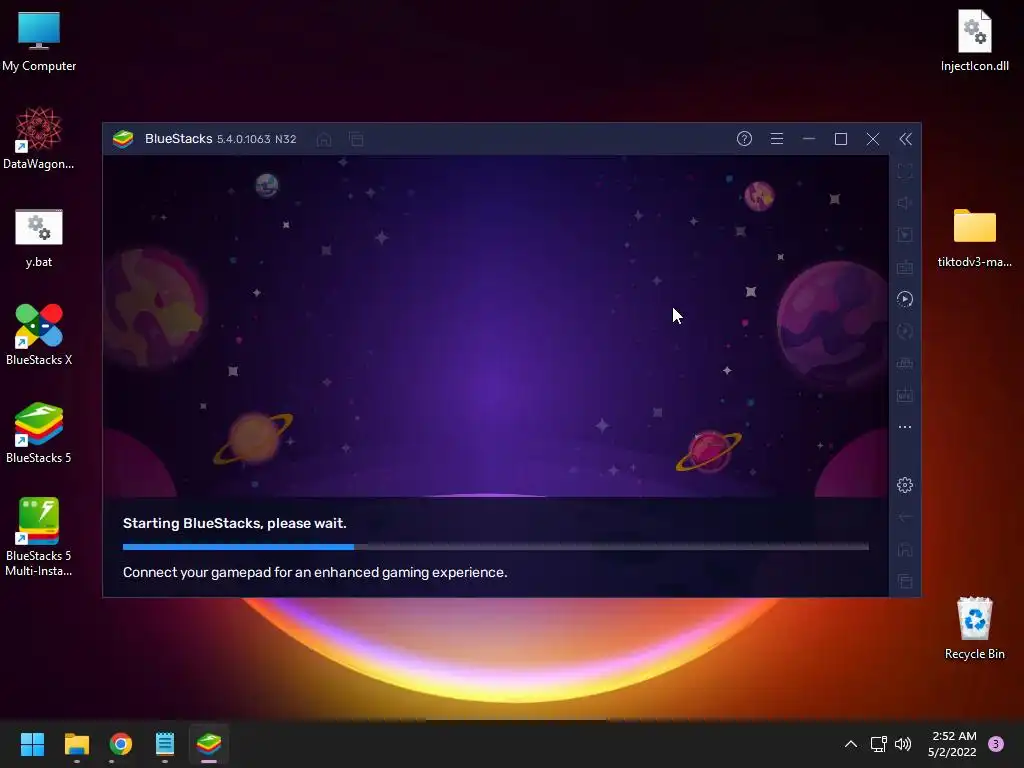Screen dimensions: 1024x768
Task: Click the rotate icon in the sidebar
Action: tap(904, 331)
